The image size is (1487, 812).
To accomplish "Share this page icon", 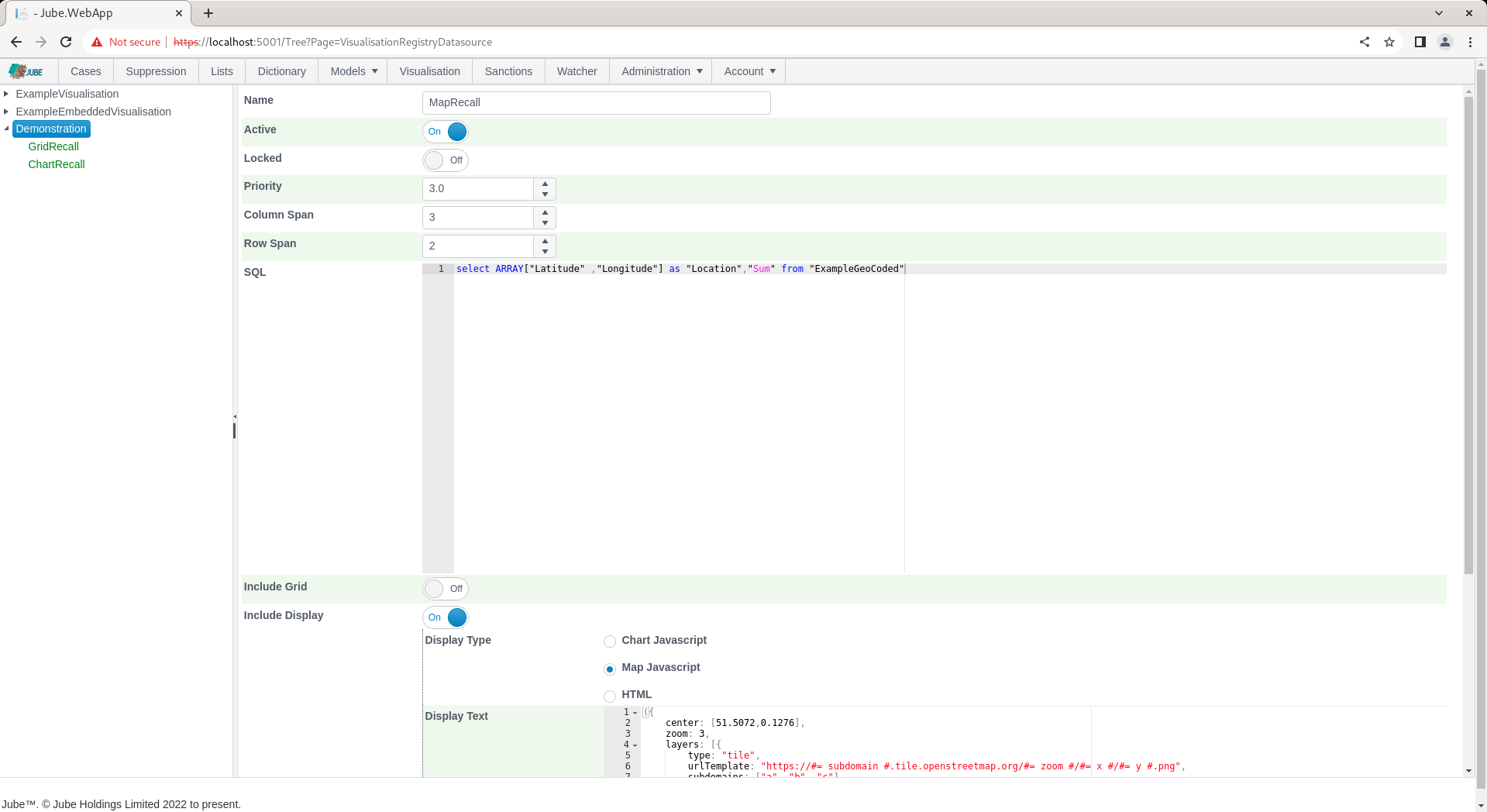I will (x=1365, y=42).
